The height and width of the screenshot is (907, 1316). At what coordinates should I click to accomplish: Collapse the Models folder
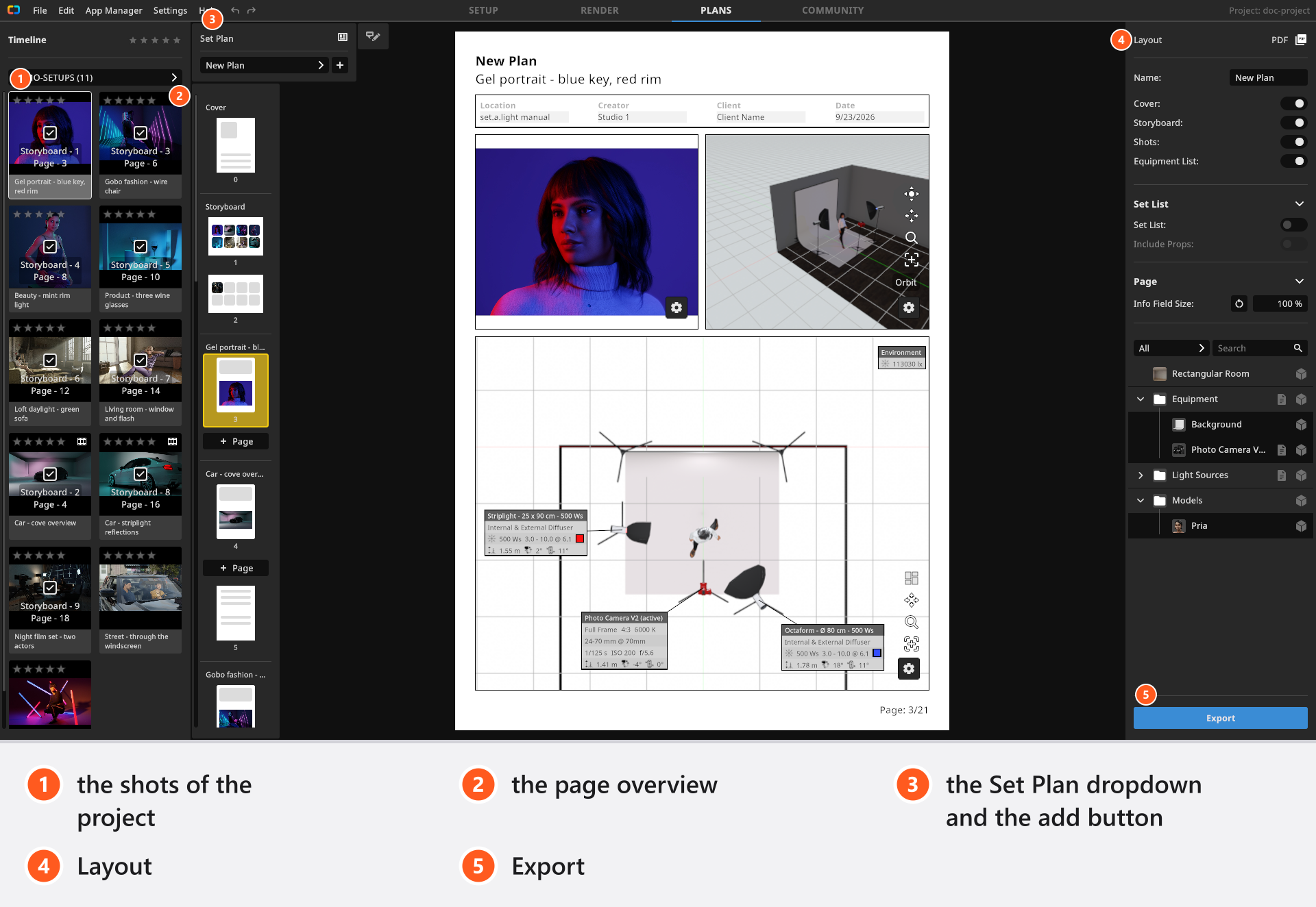pyautogui.click(x=1141, y=501)
